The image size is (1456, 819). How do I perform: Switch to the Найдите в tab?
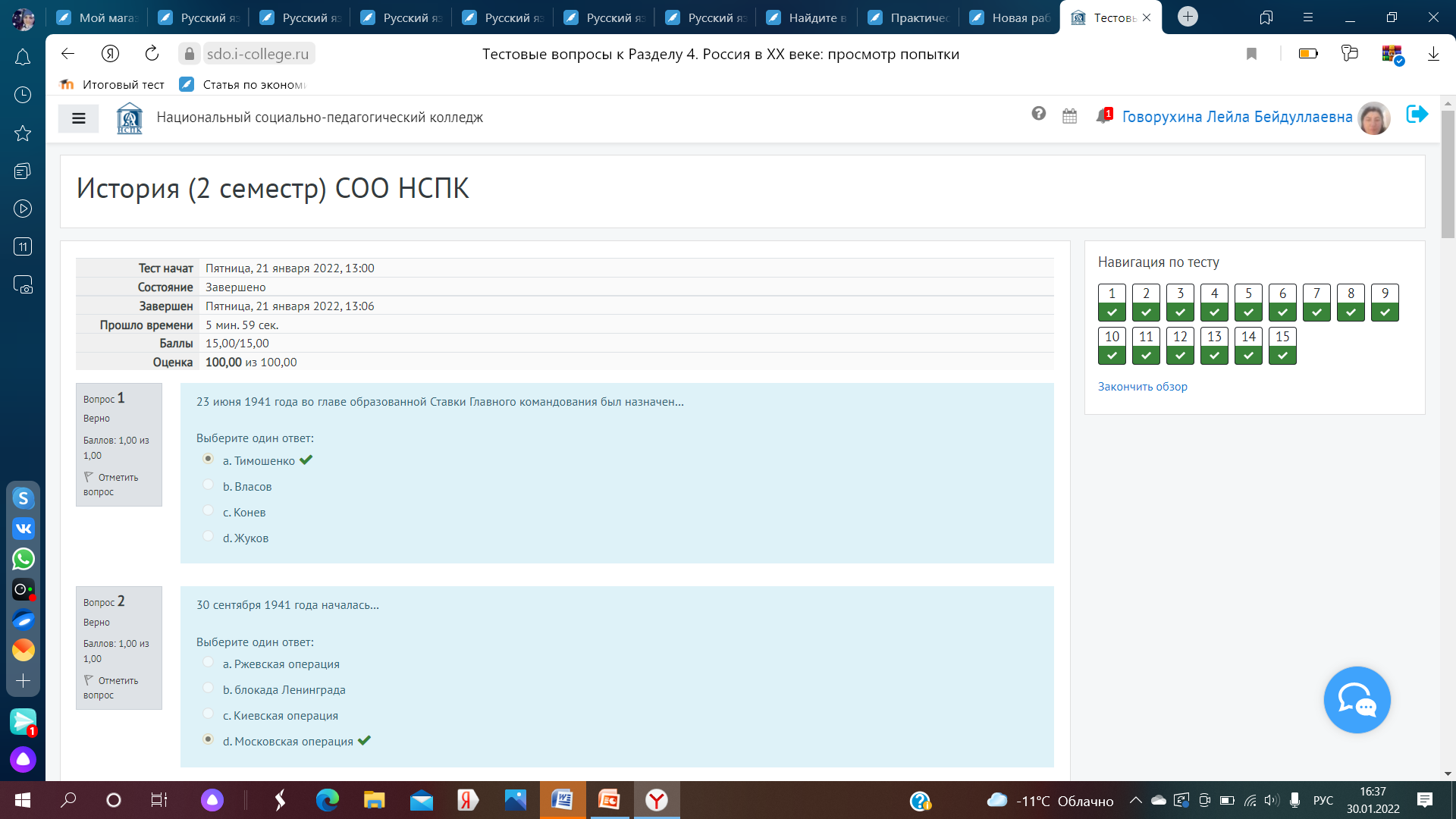(x=806, y=17)
